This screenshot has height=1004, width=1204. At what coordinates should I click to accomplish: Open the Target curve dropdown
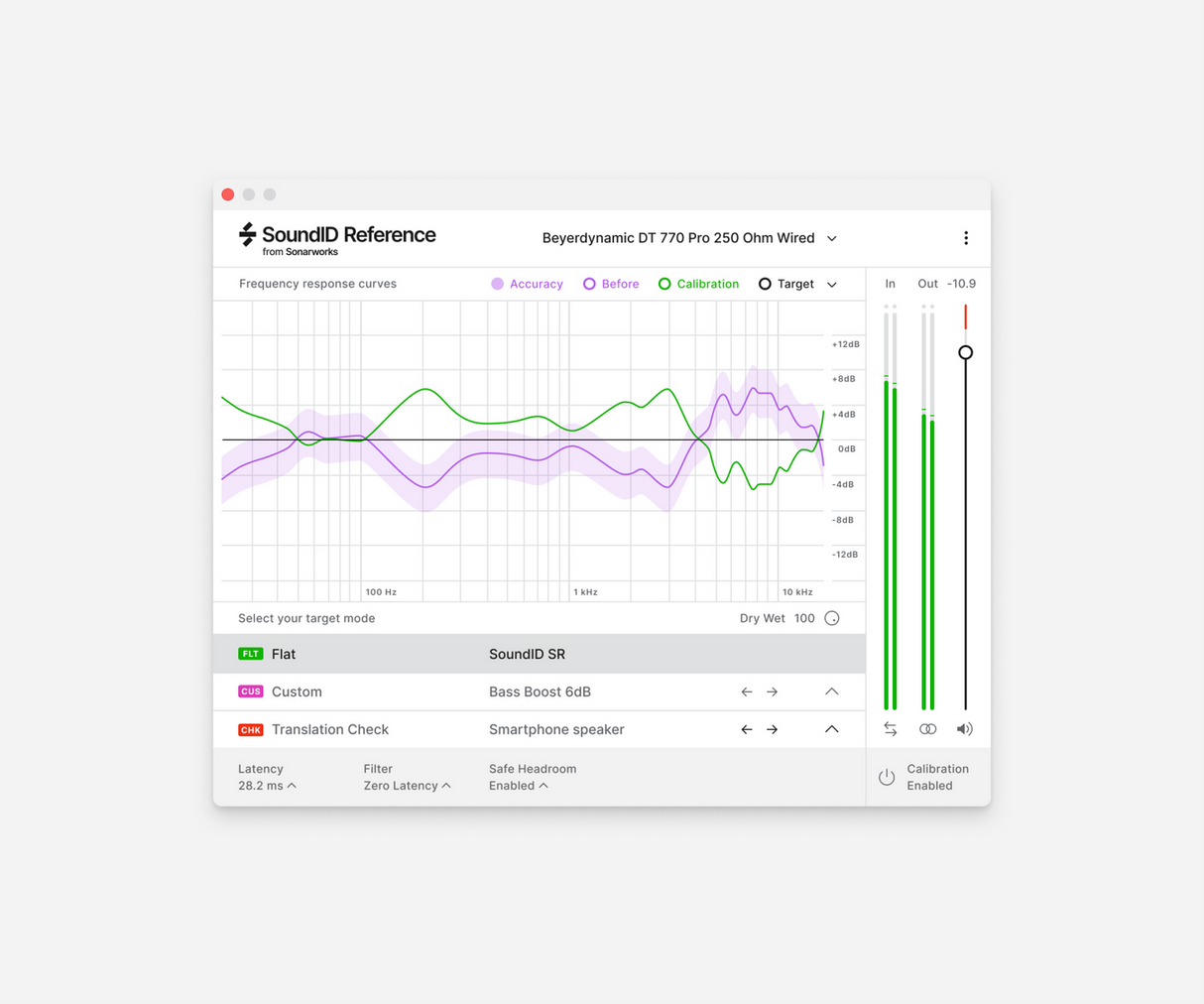(x=831, y=284)
